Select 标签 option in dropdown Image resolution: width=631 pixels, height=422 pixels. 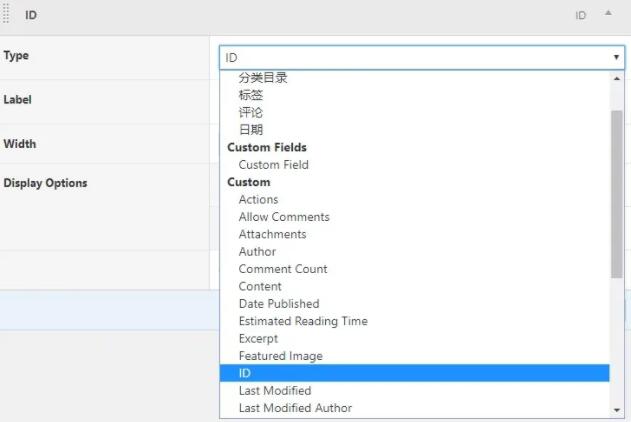[x=414, y=95]
